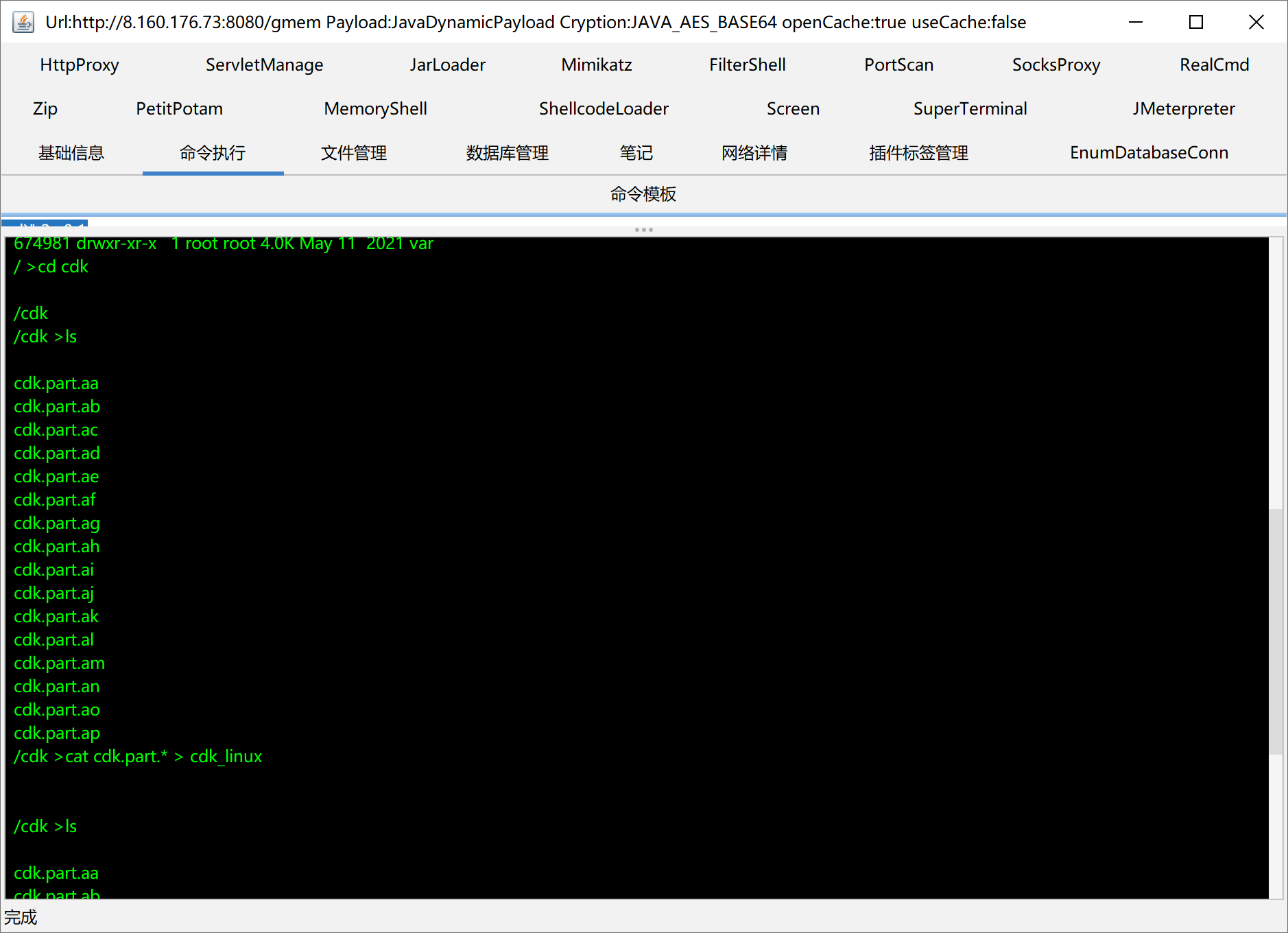
Task: Click the Java app icon in title bar
Action: 23,22
